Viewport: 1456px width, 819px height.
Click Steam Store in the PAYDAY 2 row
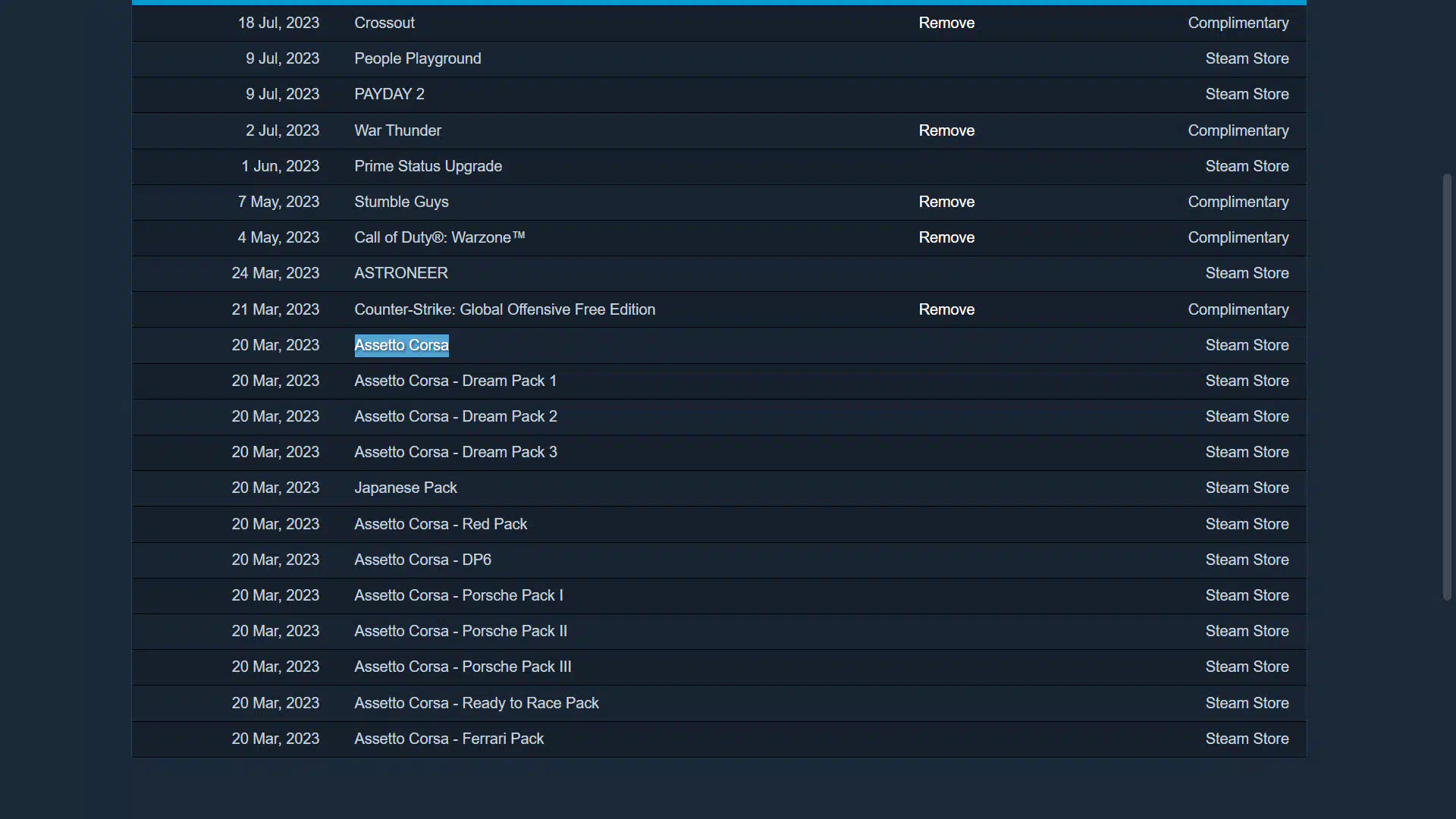click(x=1247, y=94)
